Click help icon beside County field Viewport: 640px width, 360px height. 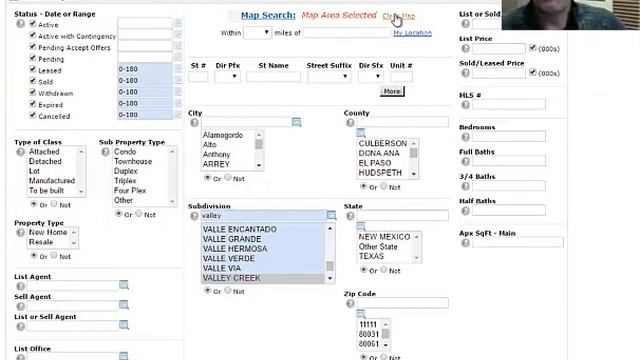(x=350, y=122)
